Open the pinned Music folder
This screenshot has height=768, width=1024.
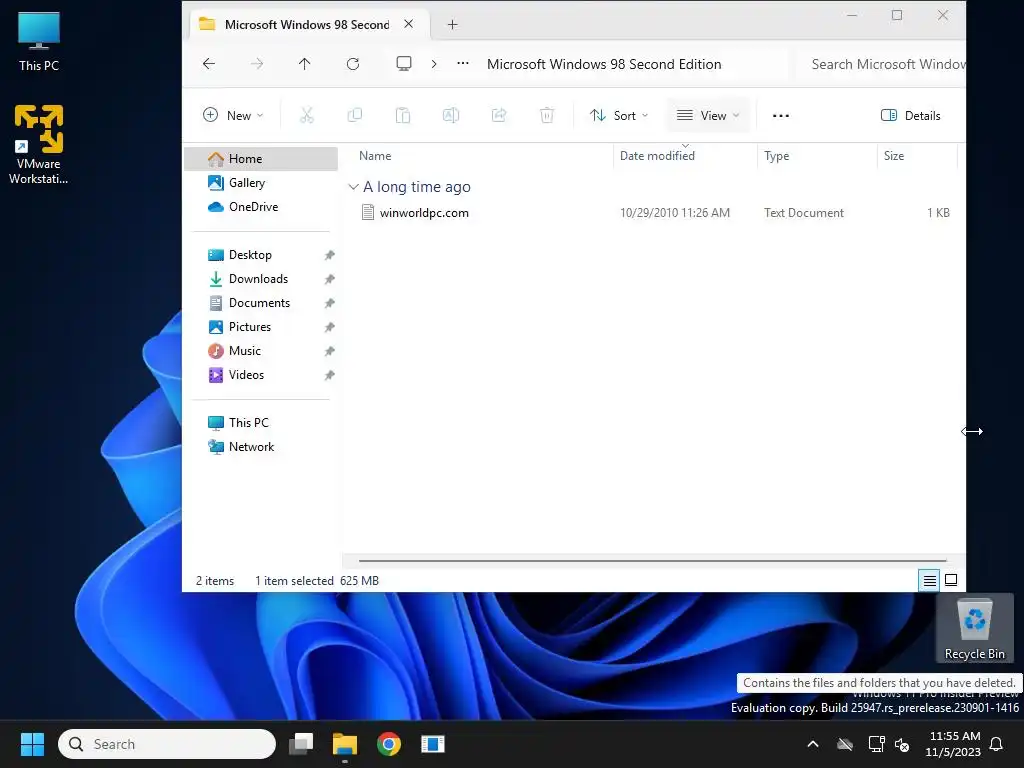tap(261, 351)
